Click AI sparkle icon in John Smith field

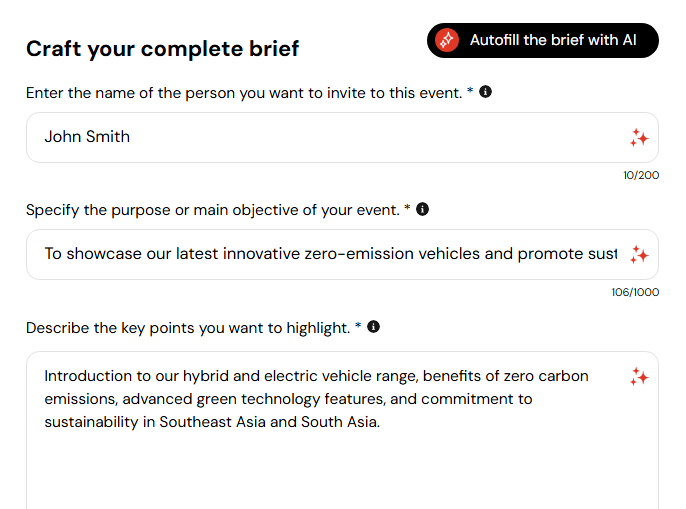click(639, 137)
